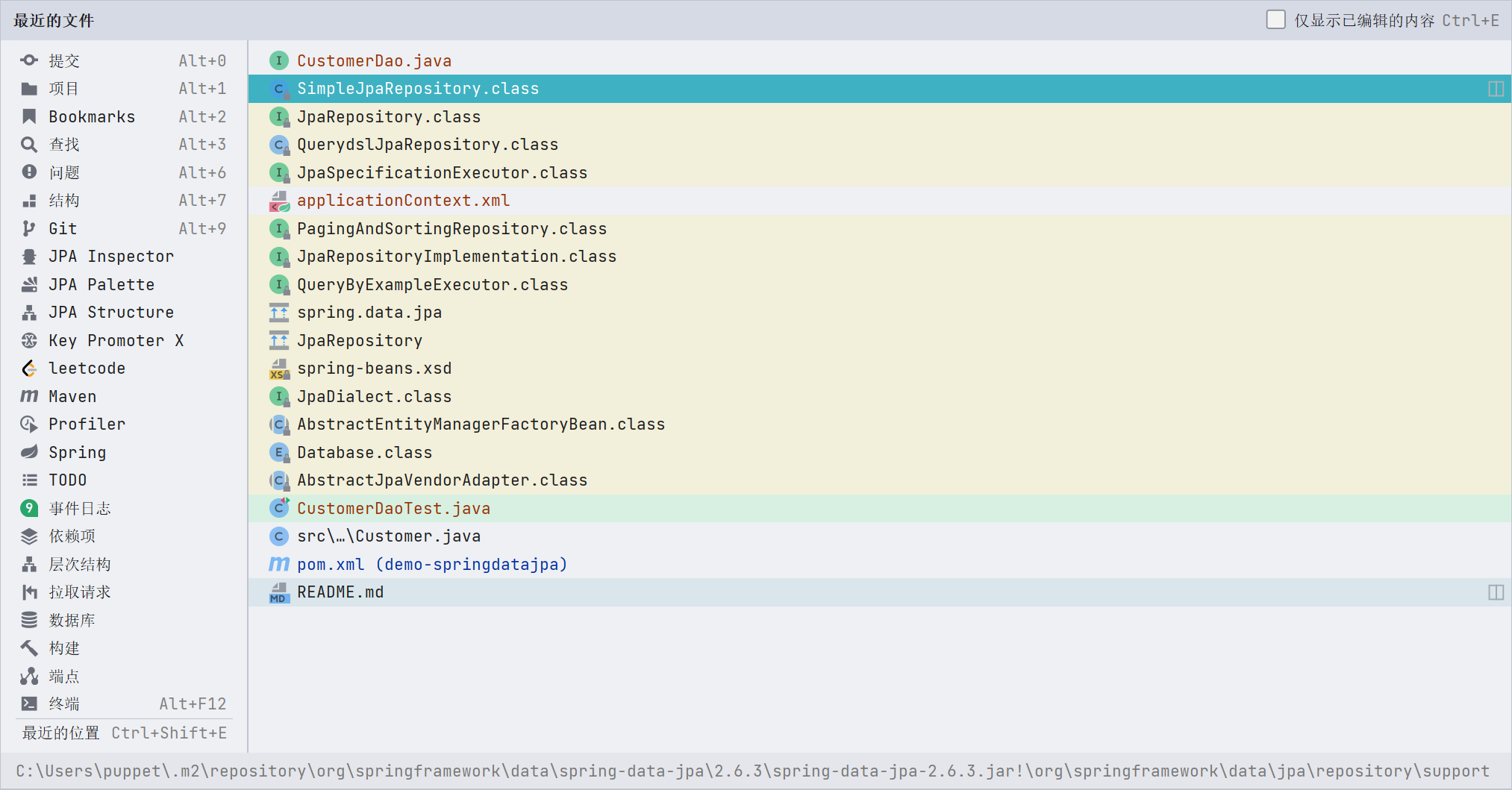Select CustomerDaoTest.java in the list
The image size is (1512, 790).
tap(393, 509)
